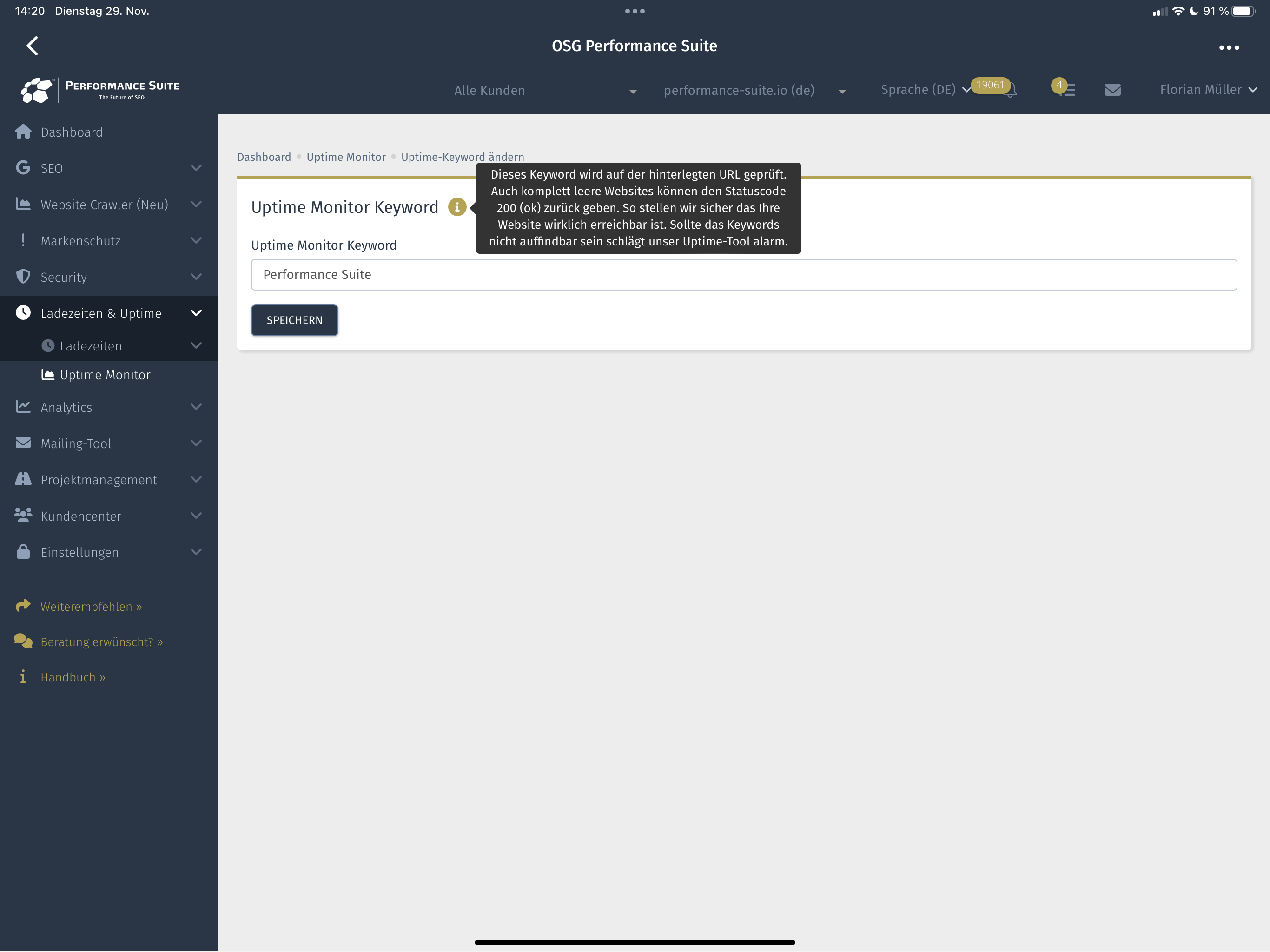Expand the Kundencenter chevron
Screen dimensions: 1270x952
[x=196, y=516]
